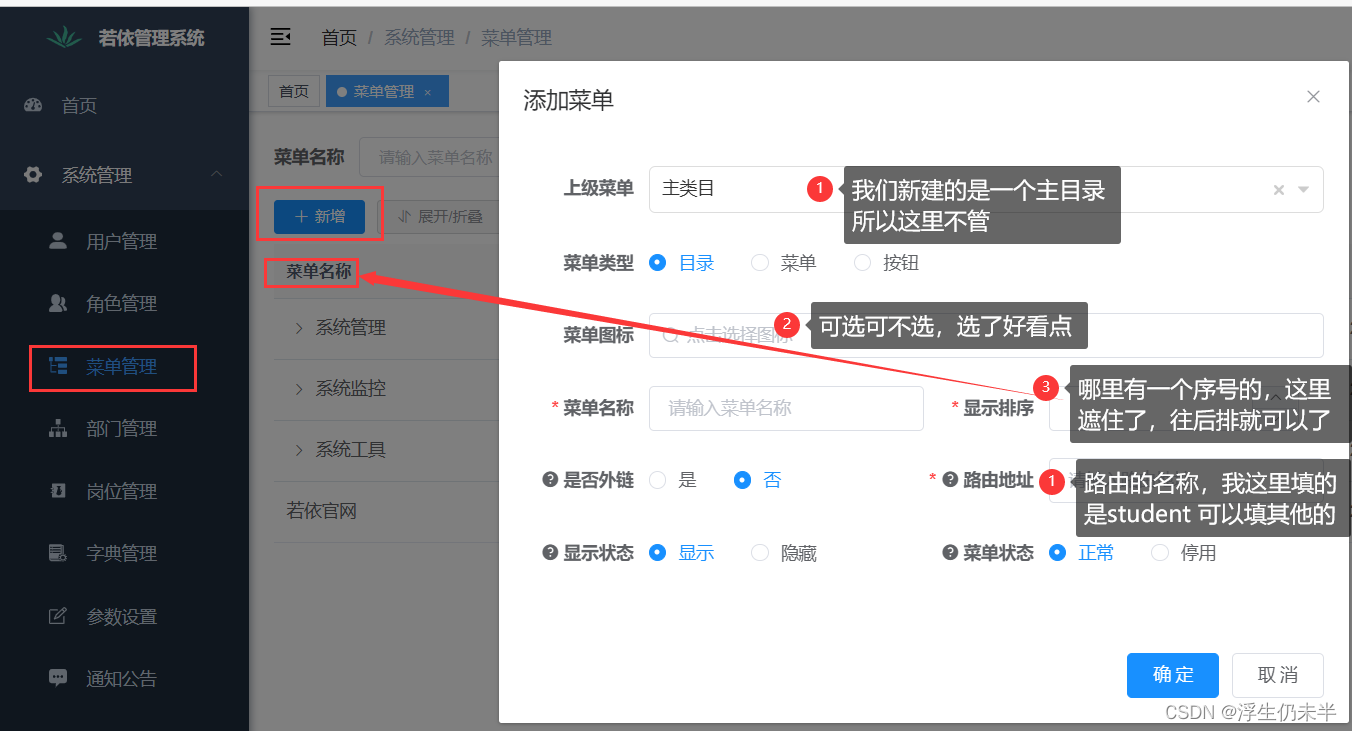Click the 确定 button in the dialog
Viewport: 1352px width, 731px height.
click(x=1173, y=675)
